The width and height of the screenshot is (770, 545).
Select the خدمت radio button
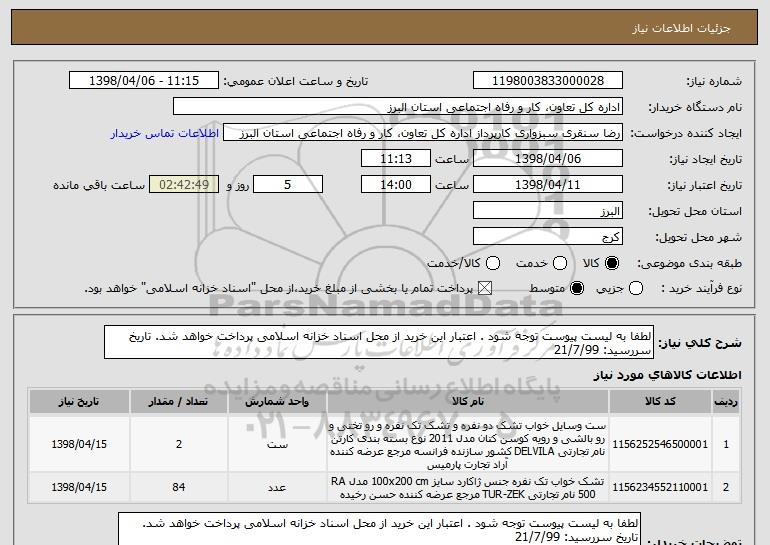coord(560,263)
